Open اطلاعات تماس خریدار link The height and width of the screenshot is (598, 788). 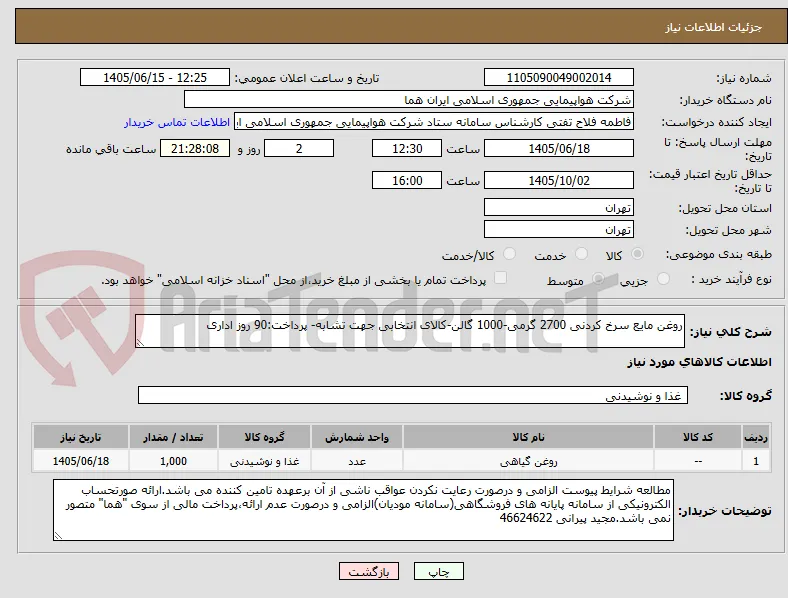177,122
